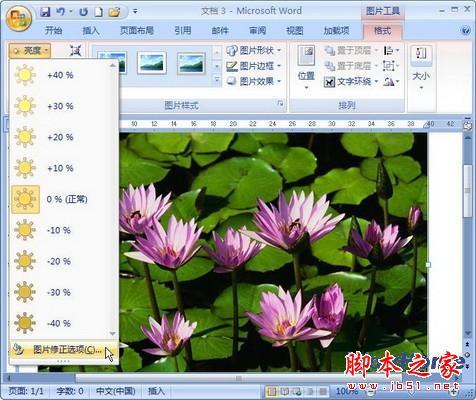Choose -20 % brightness
This screenshot has width=476, height=400.
tap(64, 261)
